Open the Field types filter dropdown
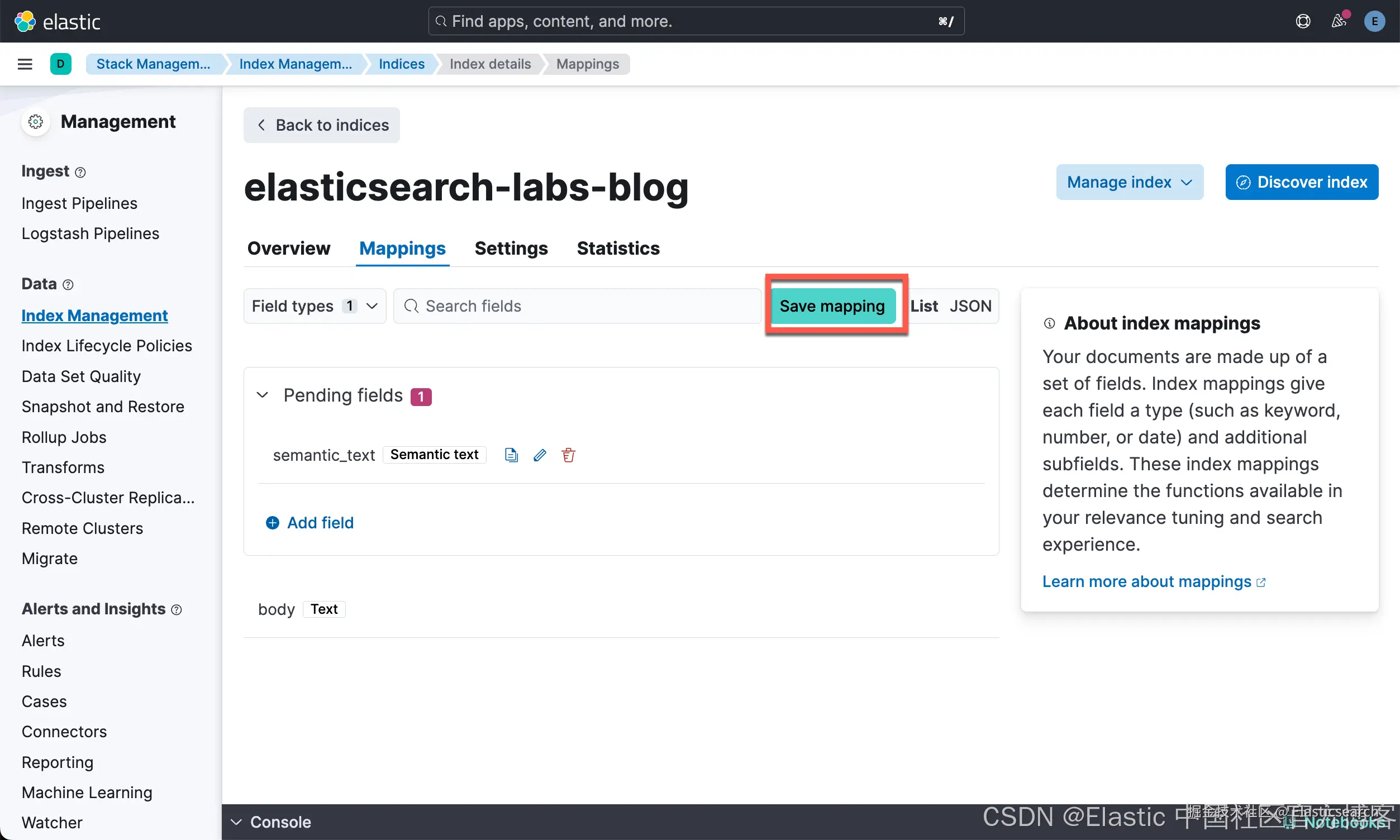The height and width of the screenshot is (840, 1400). point(314,306)
